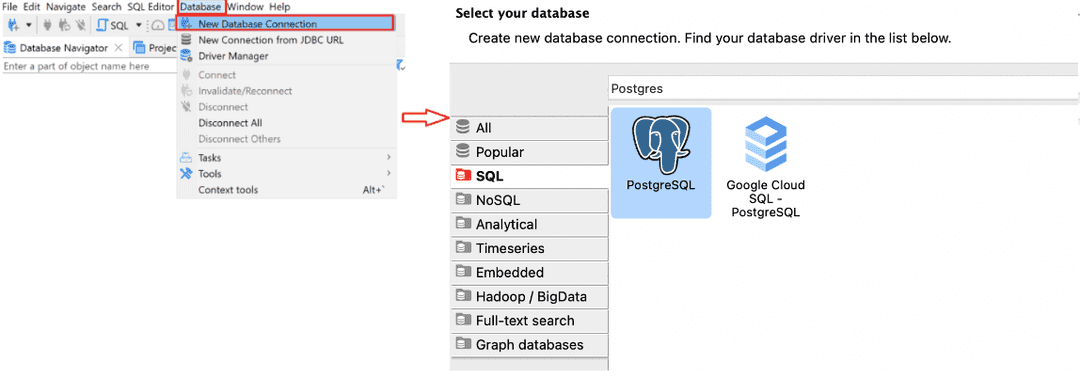Select the PostgreSQL elephant driver icon
Viewport: 1080px width, 376px height.
click(661, 163)
